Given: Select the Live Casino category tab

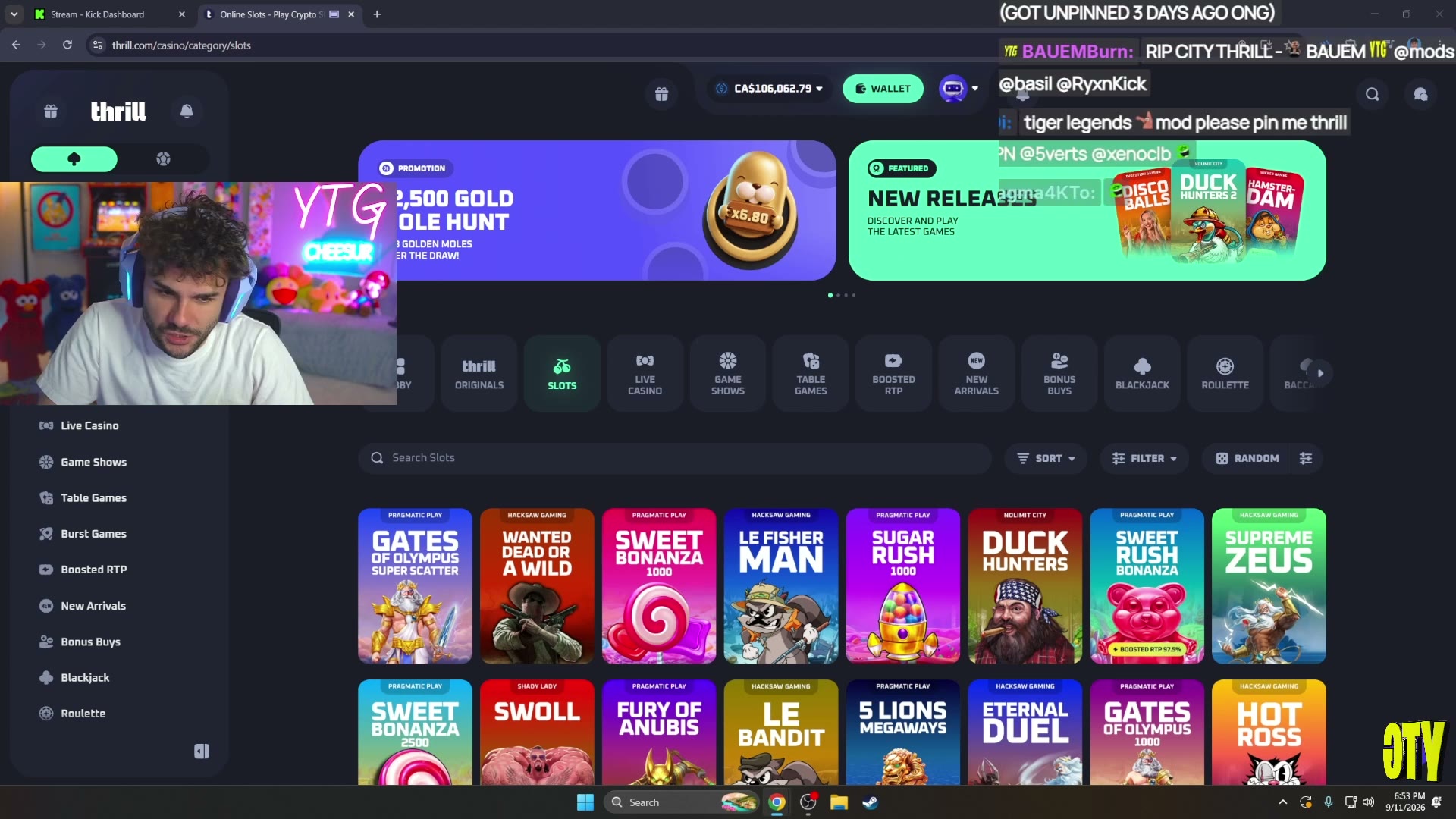Looking at the screenshot, I should (x=645, y=373).
